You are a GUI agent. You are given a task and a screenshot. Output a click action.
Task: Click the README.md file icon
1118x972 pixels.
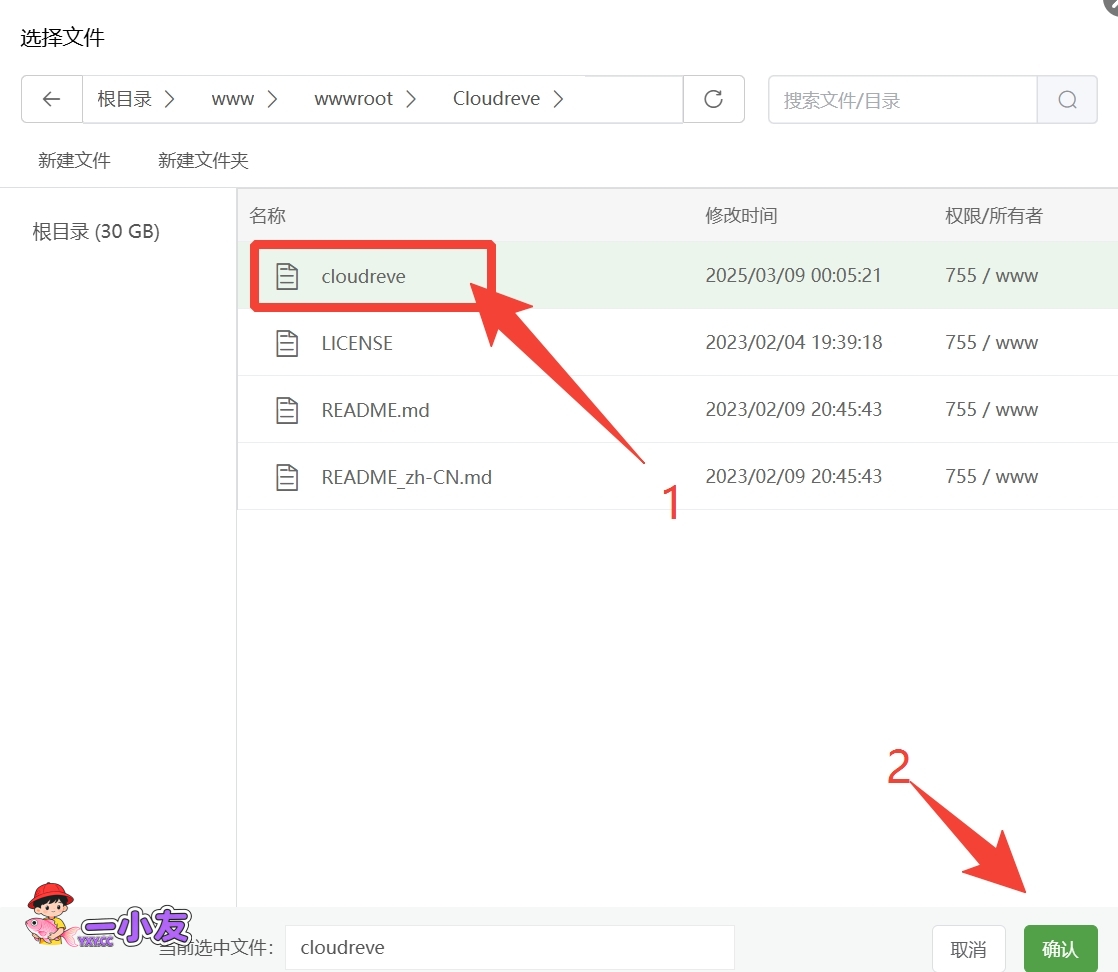click(x=287, y=410)
